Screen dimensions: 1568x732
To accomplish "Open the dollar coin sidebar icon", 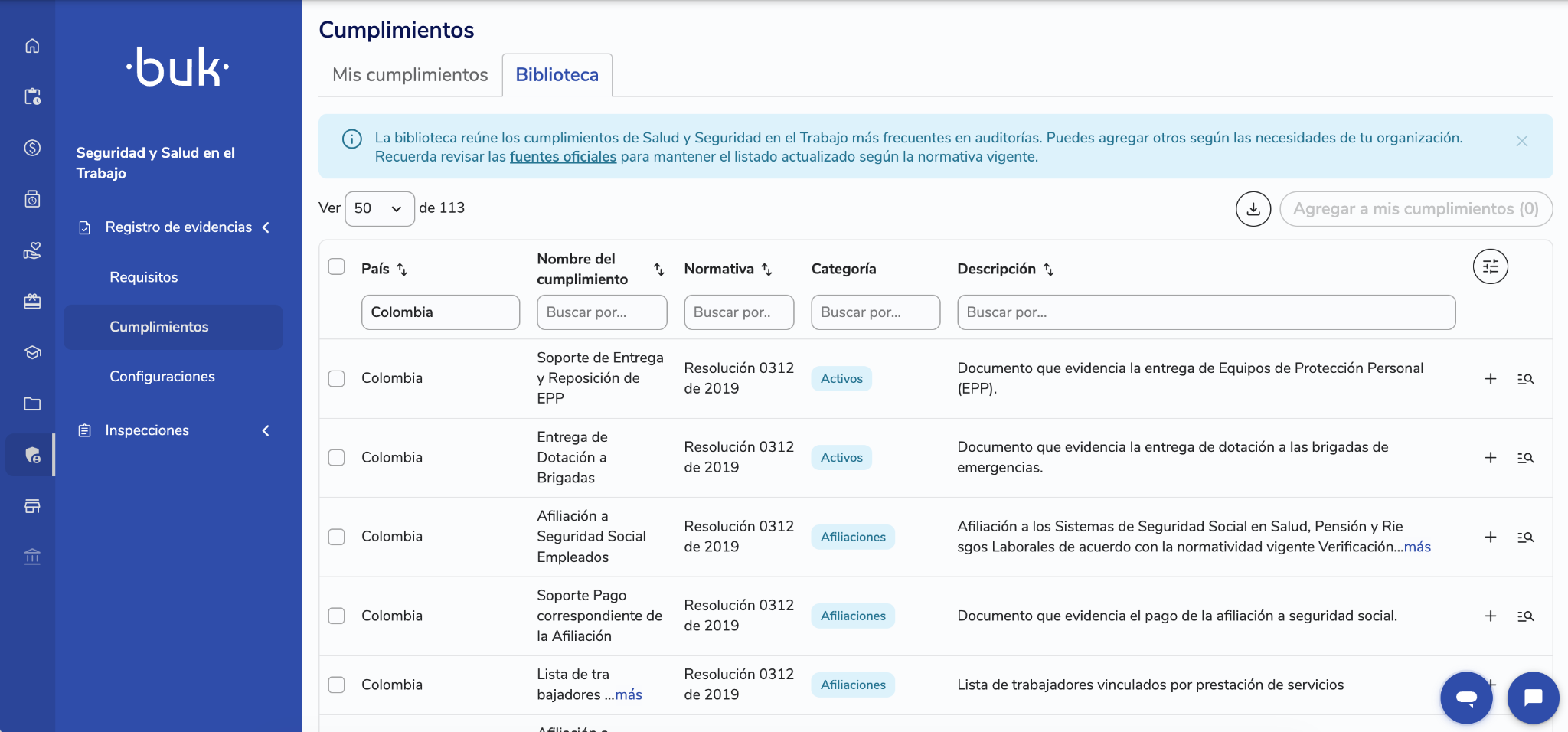I will click(x=32, y=148).
